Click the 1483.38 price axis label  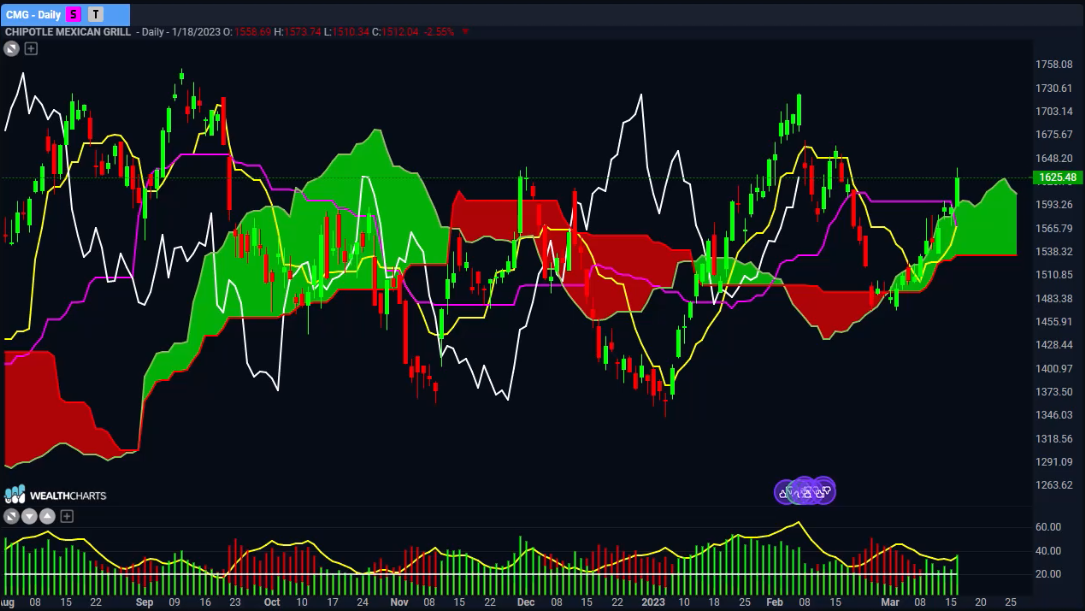[x=1054, y=298]
